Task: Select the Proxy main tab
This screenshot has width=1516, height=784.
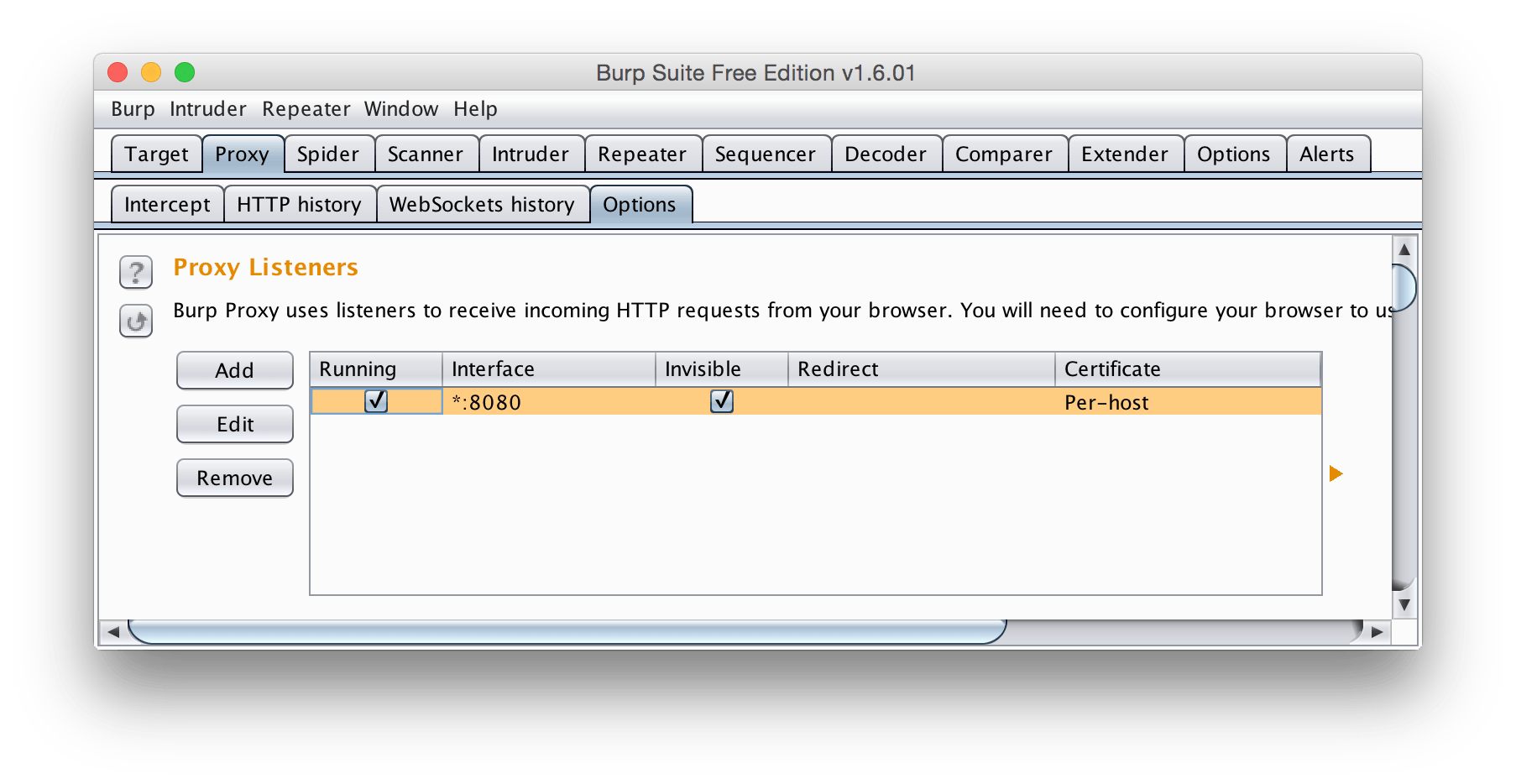Action: (x=243, y=154)
